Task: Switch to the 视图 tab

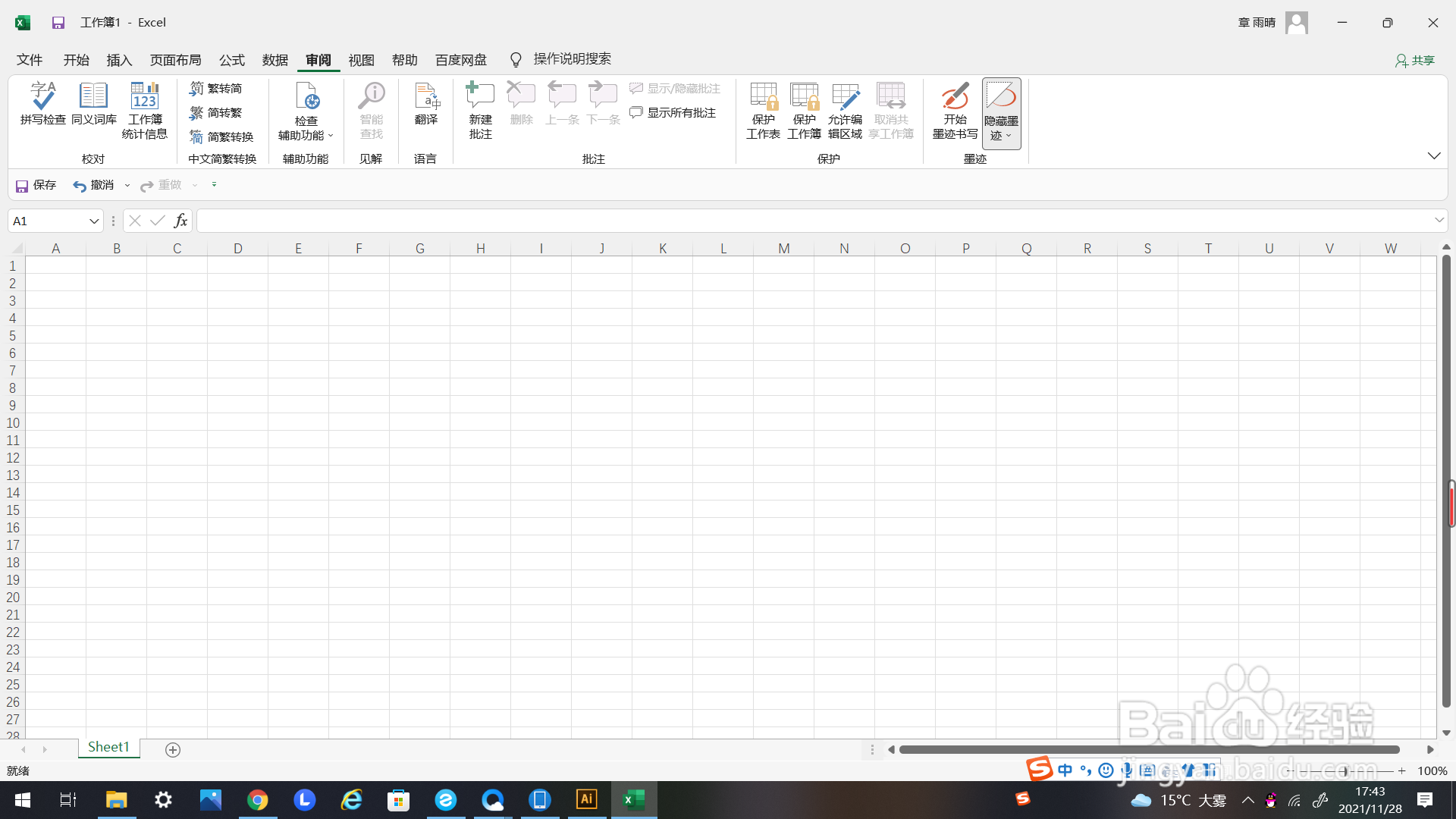Action: point(361,60)
